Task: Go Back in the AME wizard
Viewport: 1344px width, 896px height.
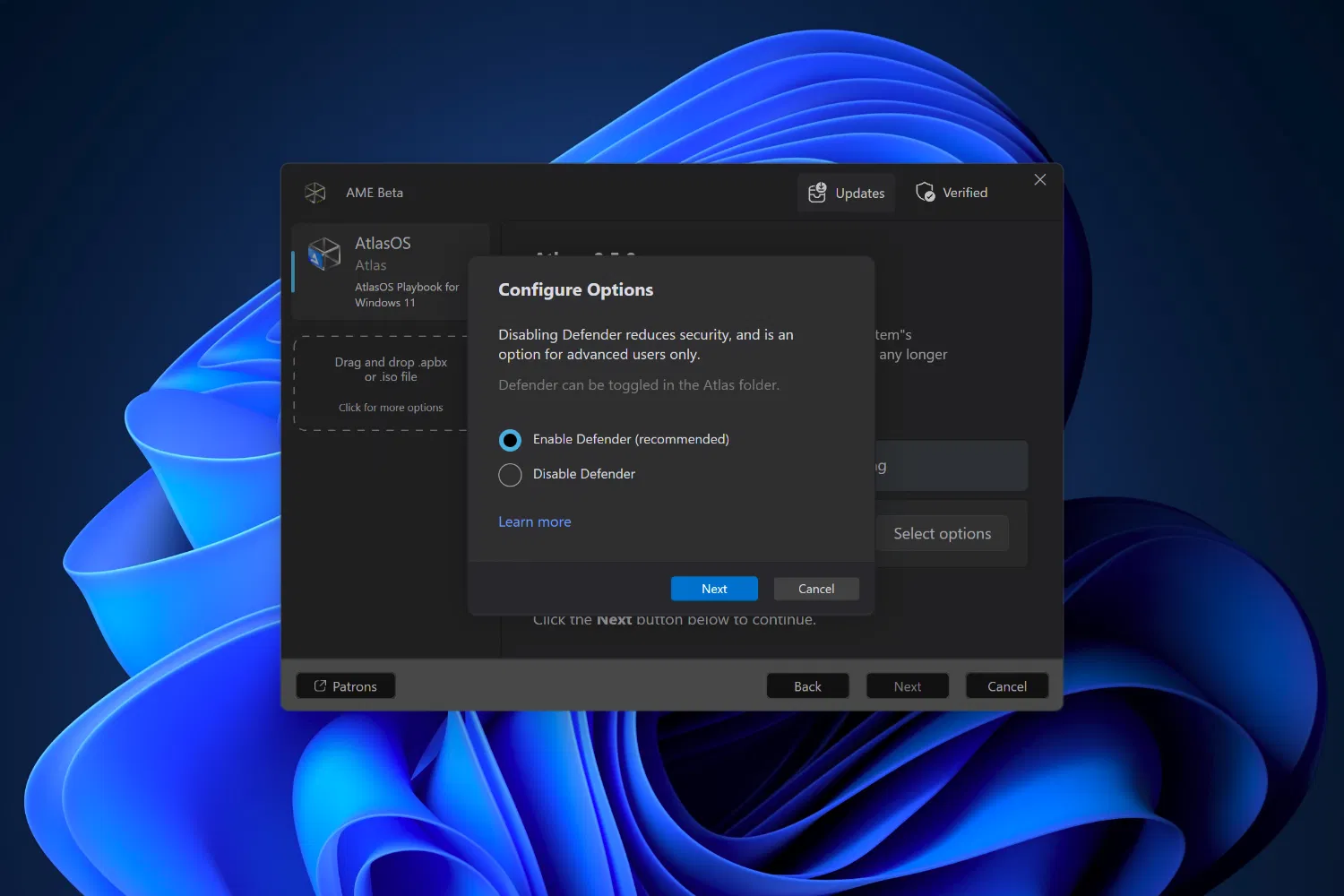Action: tap(807, 686)
